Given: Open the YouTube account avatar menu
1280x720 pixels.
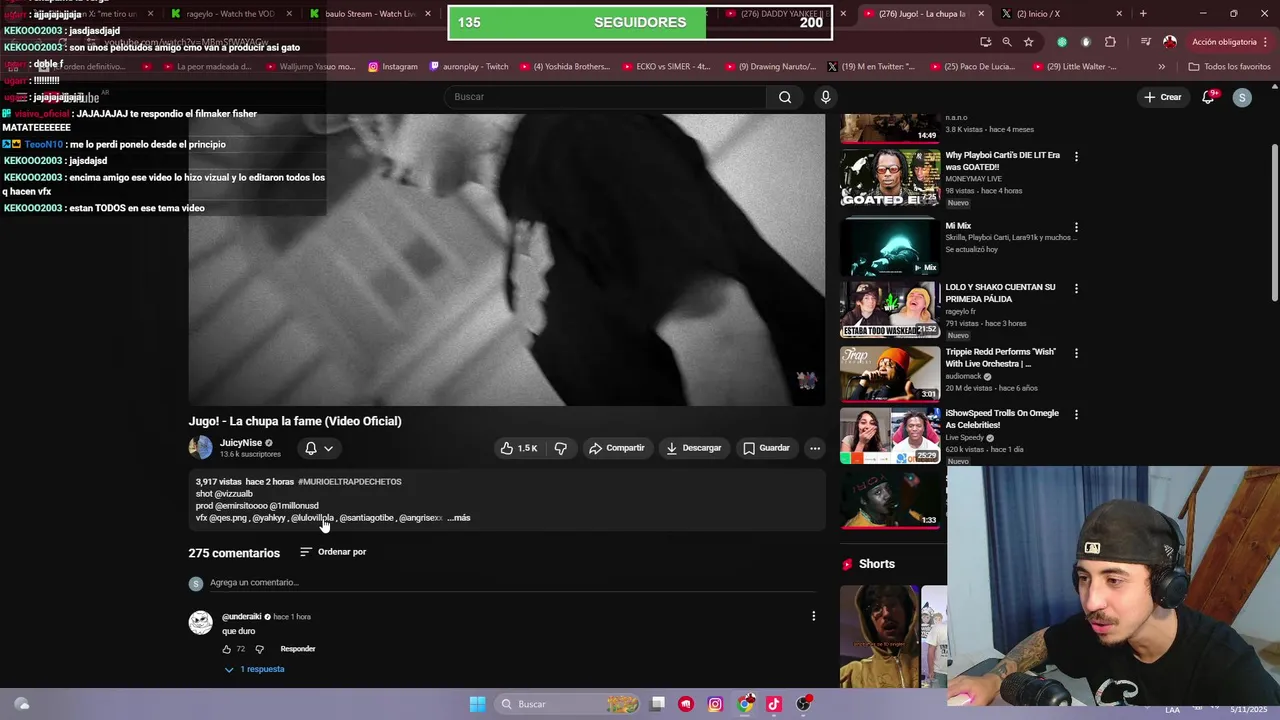Looking at the screenshot, I should 1242,97.
